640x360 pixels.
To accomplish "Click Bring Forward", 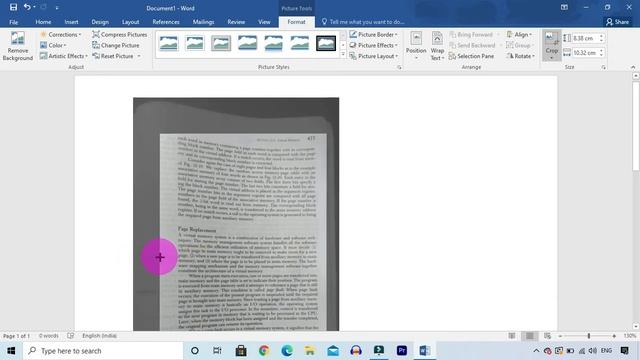I will [474, 35].
